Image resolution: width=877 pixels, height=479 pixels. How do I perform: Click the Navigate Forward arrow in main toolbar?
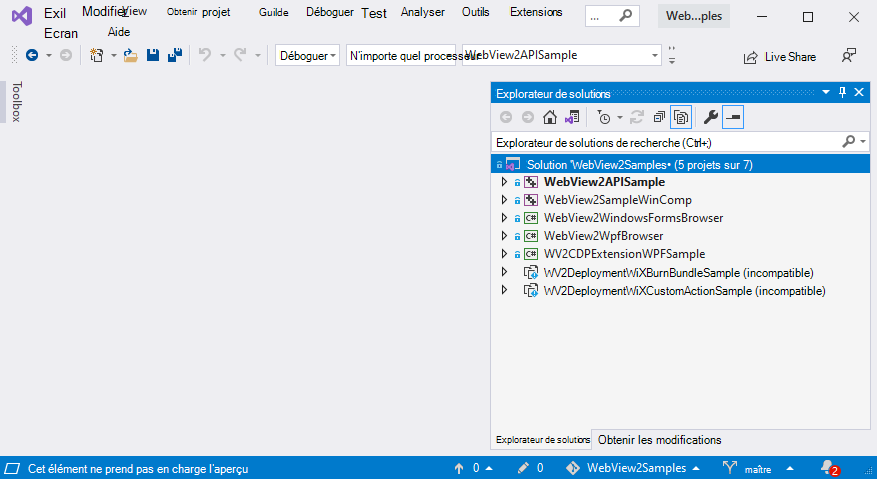point(65,55)
